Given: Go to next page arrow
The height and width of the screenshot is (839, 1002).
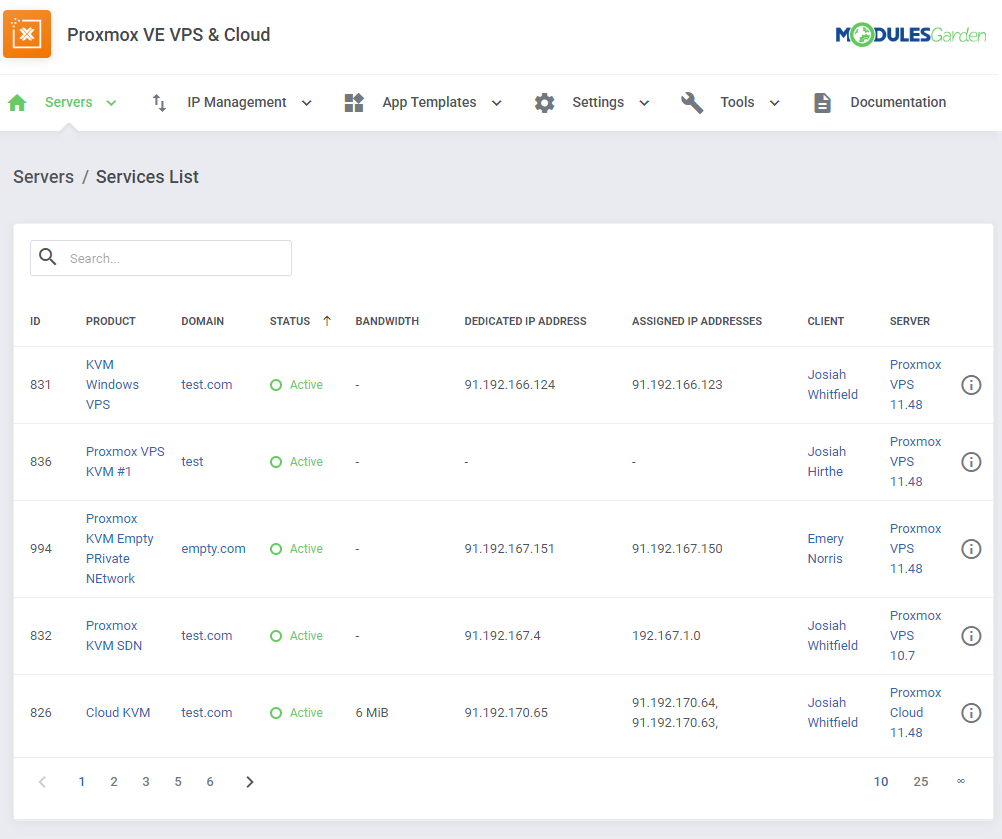Looking at the screenshot, I should point(250,781).
